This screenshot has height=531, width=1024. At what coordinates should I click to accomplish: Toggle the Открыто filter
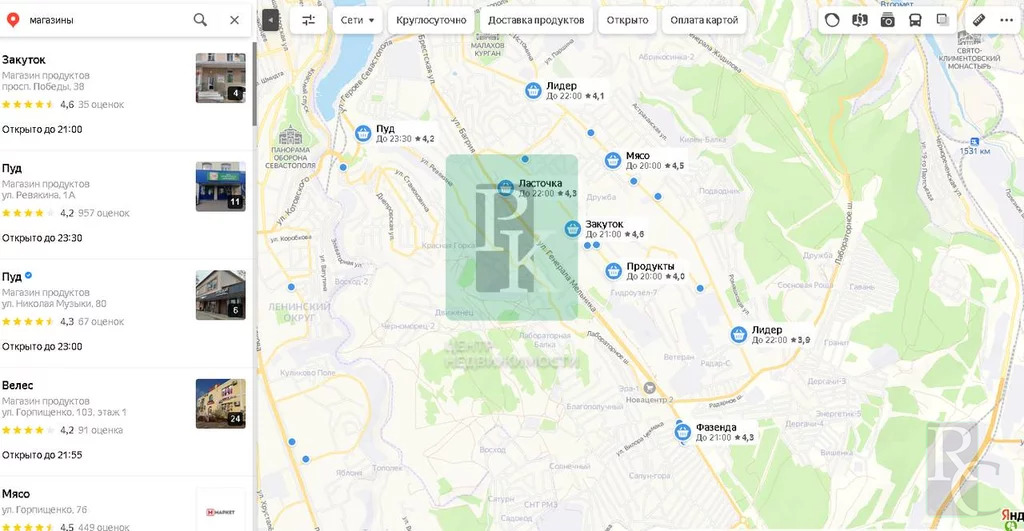click(x=627, y=20)
